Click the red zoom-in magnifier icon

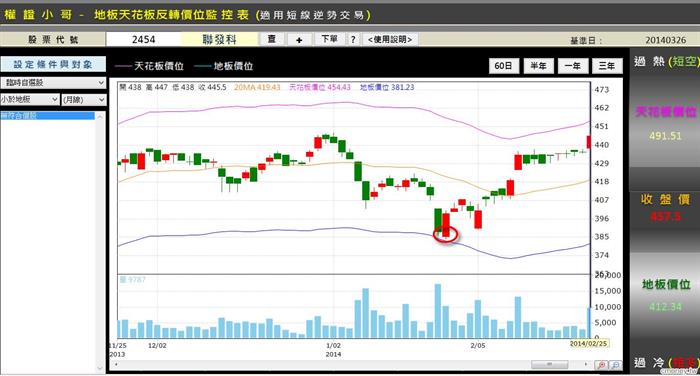(601, 365)
